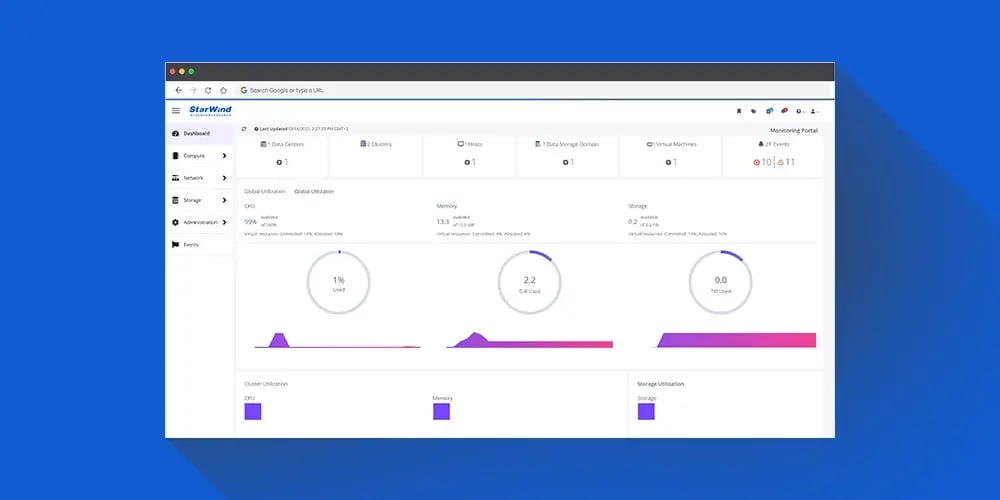Click the purple Memory cluster utilization square

coord(441,411)
